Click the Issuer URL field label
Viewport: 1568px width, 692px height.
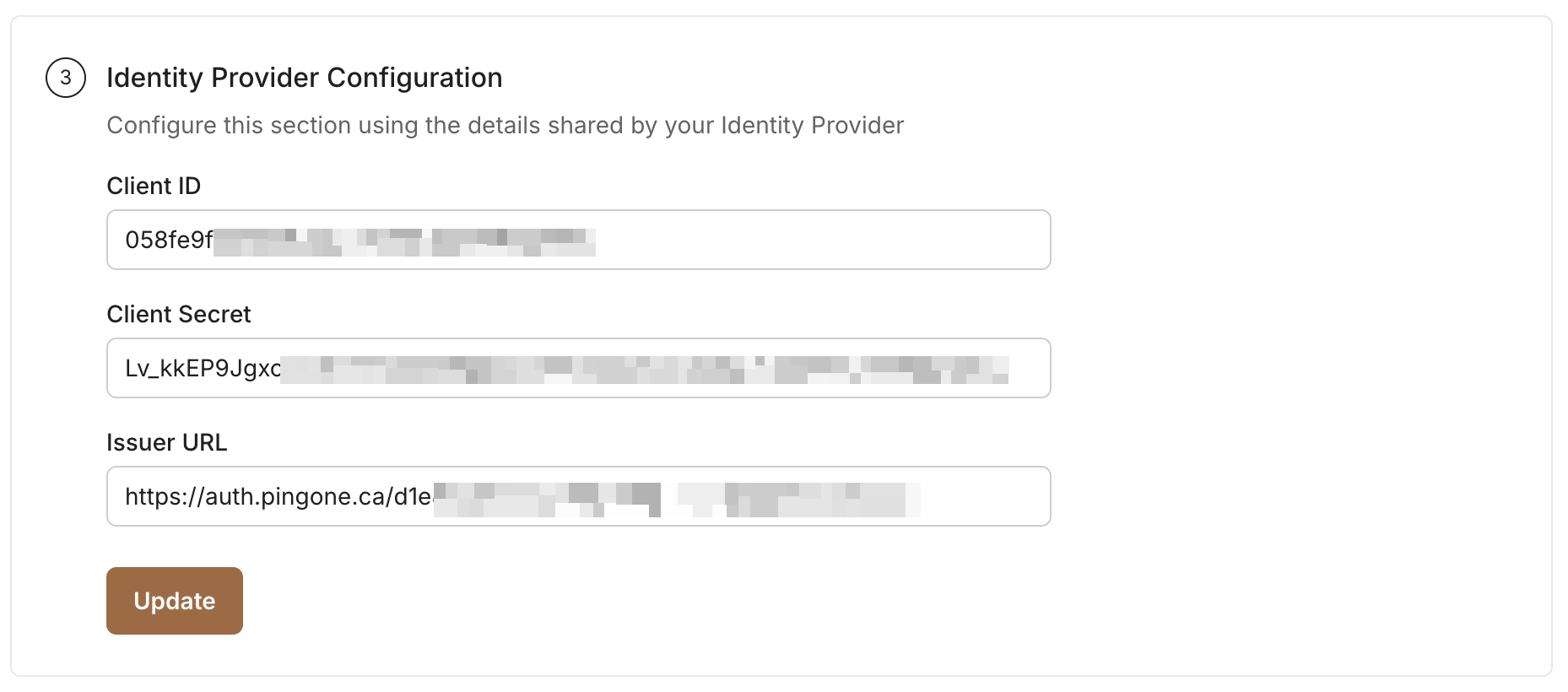[166, 441]
